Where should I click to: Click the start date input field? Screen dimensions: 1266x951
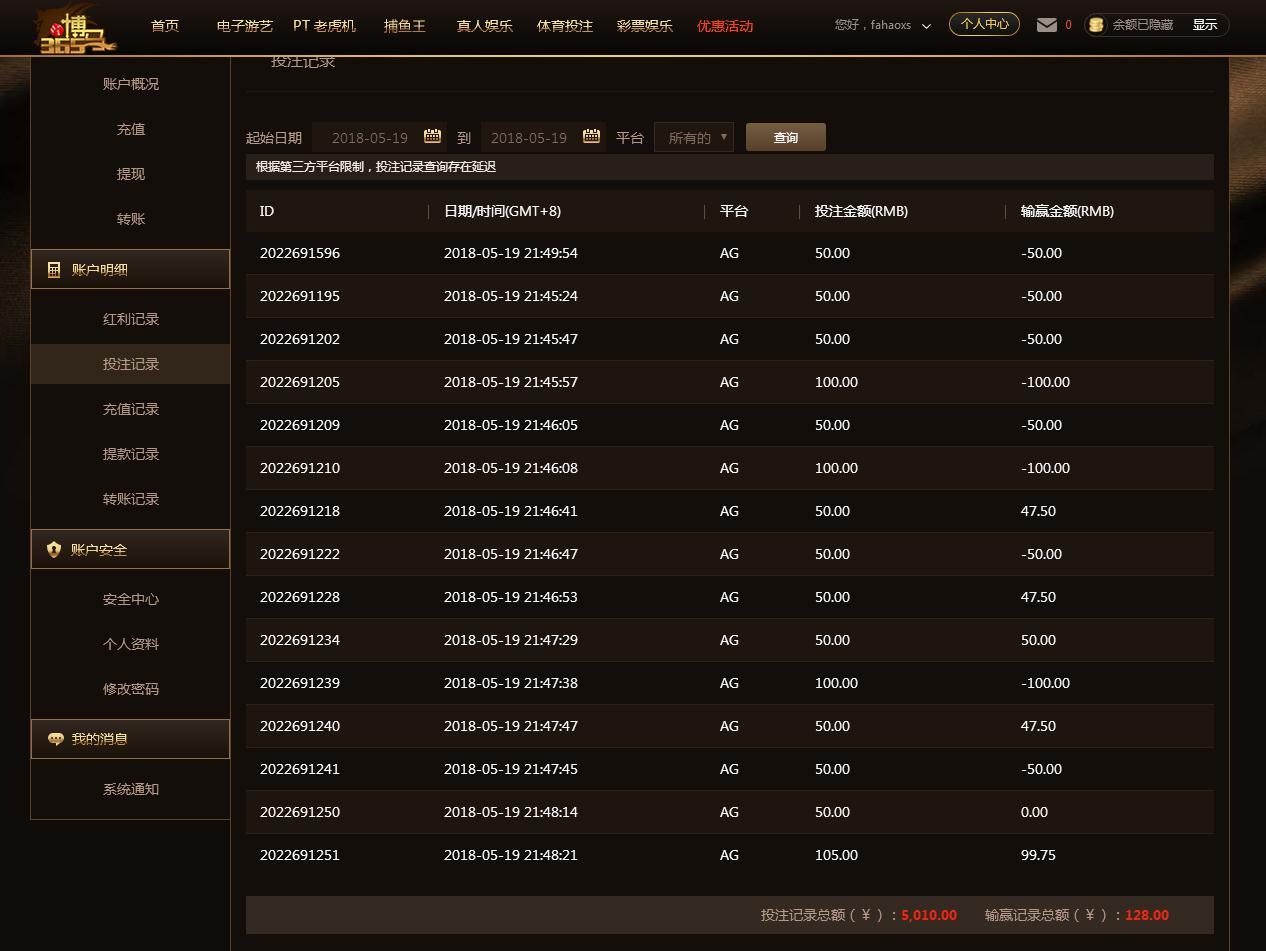(x=379, y=137)
